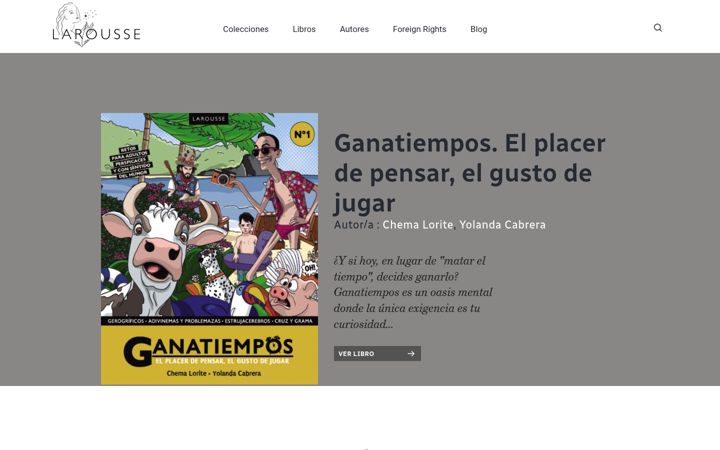Visit the Blog menu item
This screenshot has width=720, height=450.
(478, 29)
